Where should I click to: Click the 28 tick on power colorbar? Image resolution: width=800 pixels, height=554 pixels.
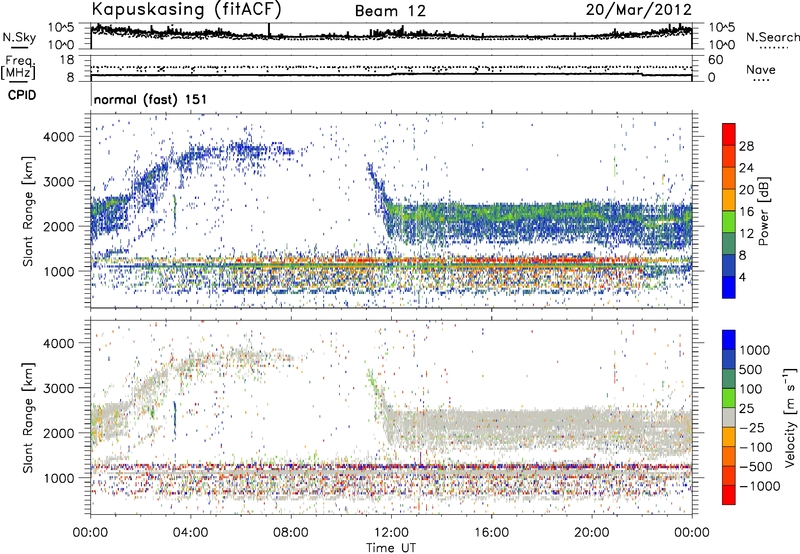pos(746,146)
